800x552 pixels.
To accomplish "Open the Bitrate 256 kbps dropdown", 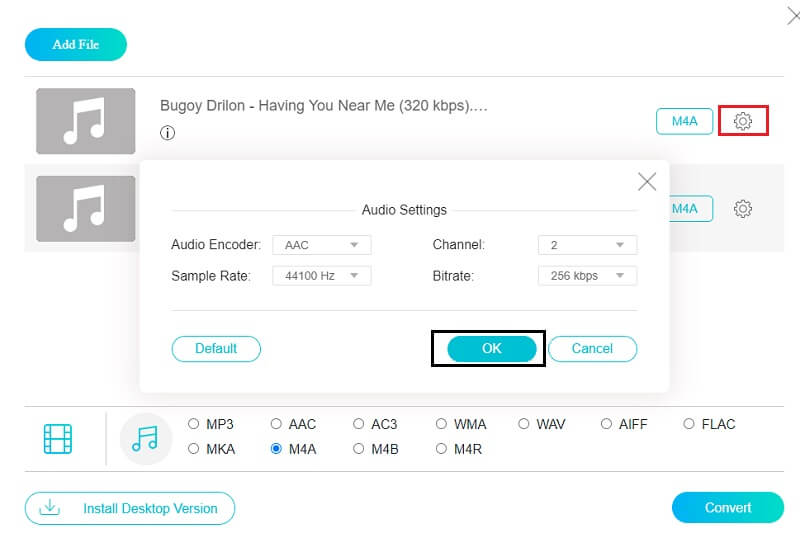I will tap(587, 275).
